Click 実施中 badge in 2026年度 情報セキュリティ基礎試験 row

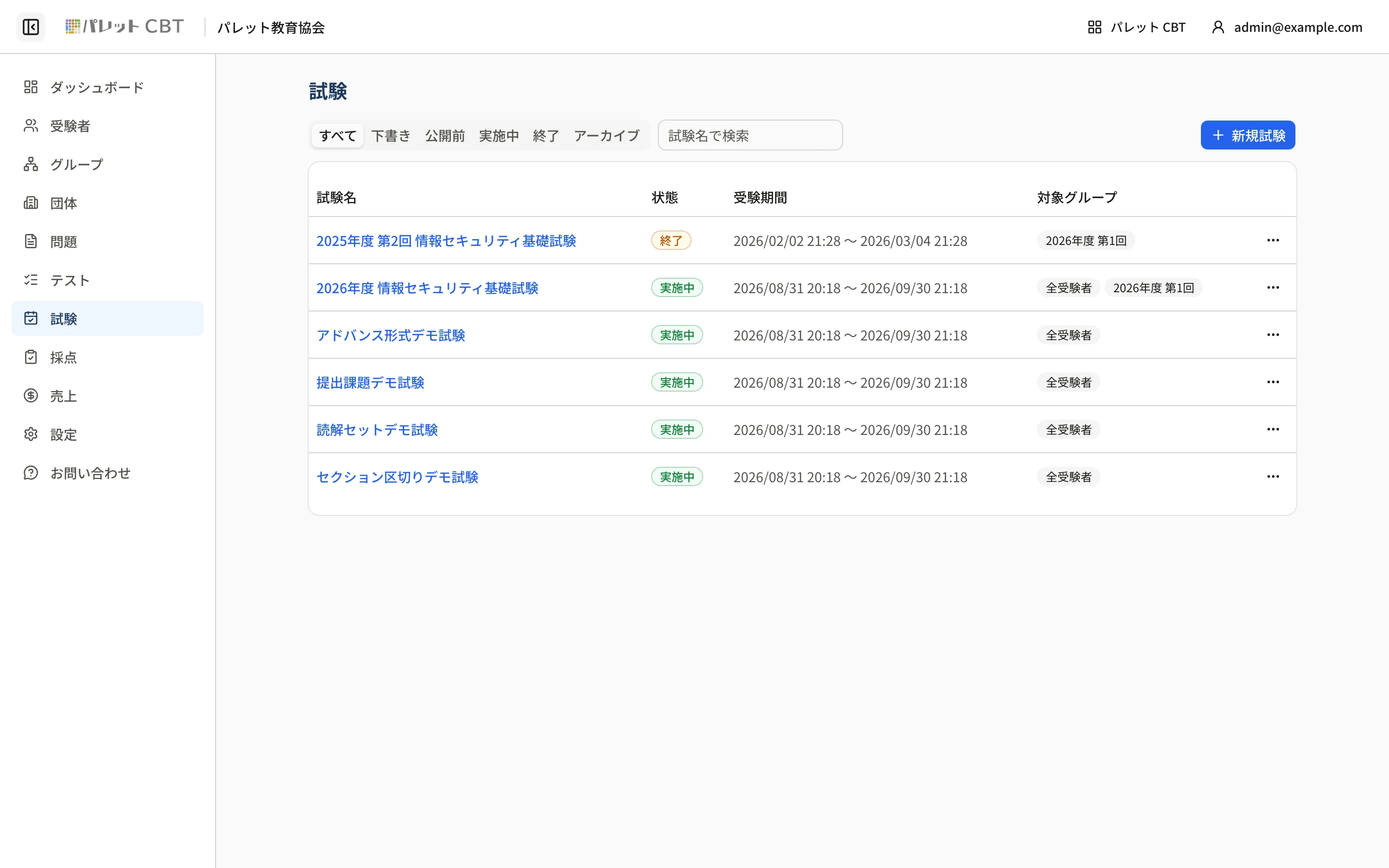point(677,287)
